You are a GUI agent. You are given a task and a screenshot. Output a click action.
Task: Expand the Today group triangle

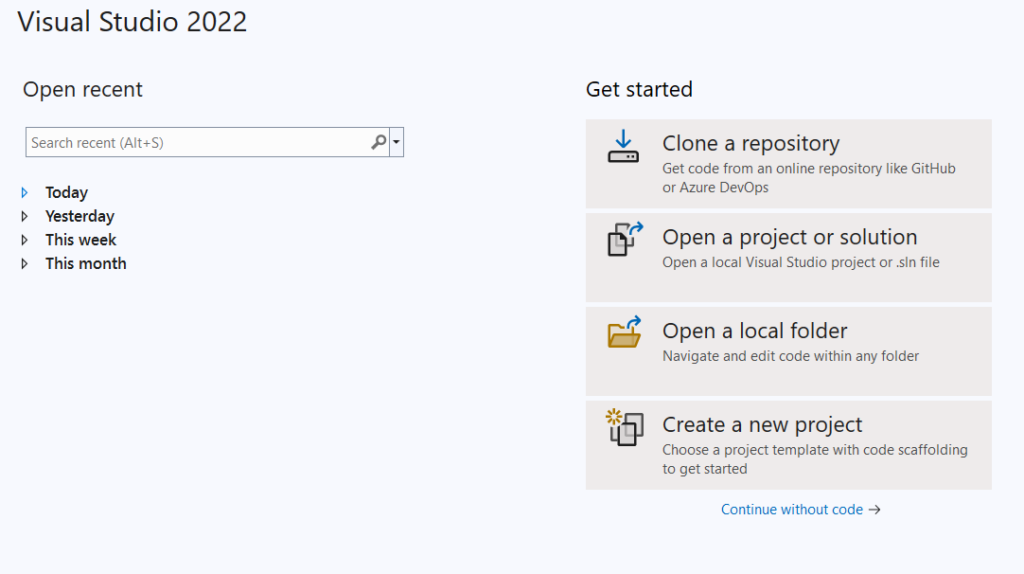tap(25, 193)
